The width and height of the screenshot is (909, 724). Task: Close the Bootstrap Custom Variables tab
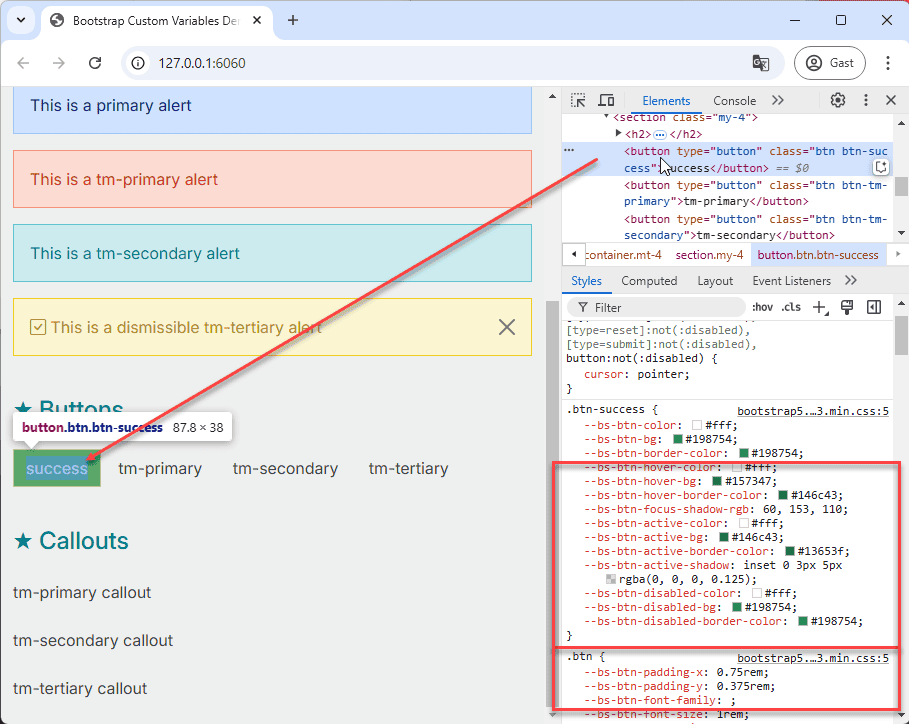pos(257,20)
